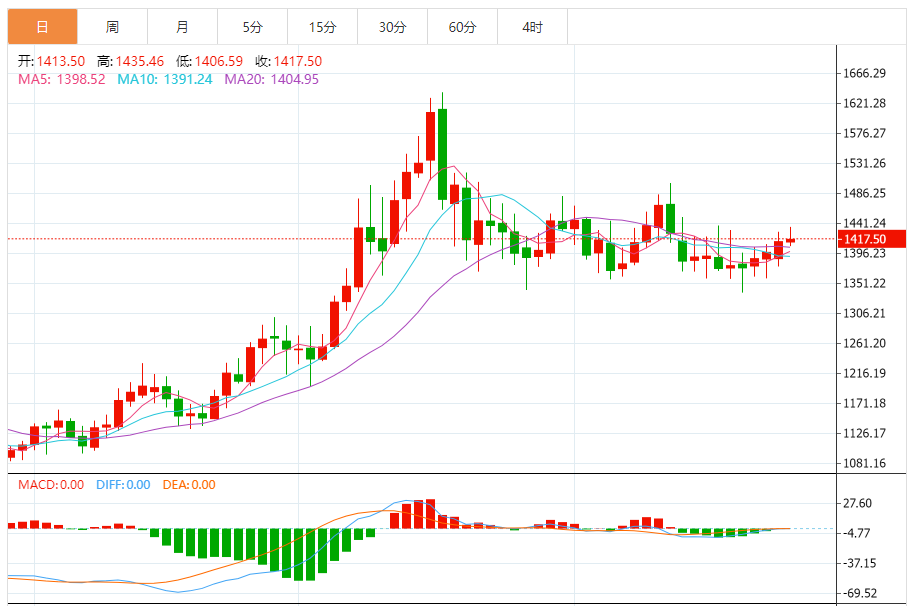The height and width of the screenshot is (606, 915).
Task: Click the DEA value label
Action: click(189, 485)
